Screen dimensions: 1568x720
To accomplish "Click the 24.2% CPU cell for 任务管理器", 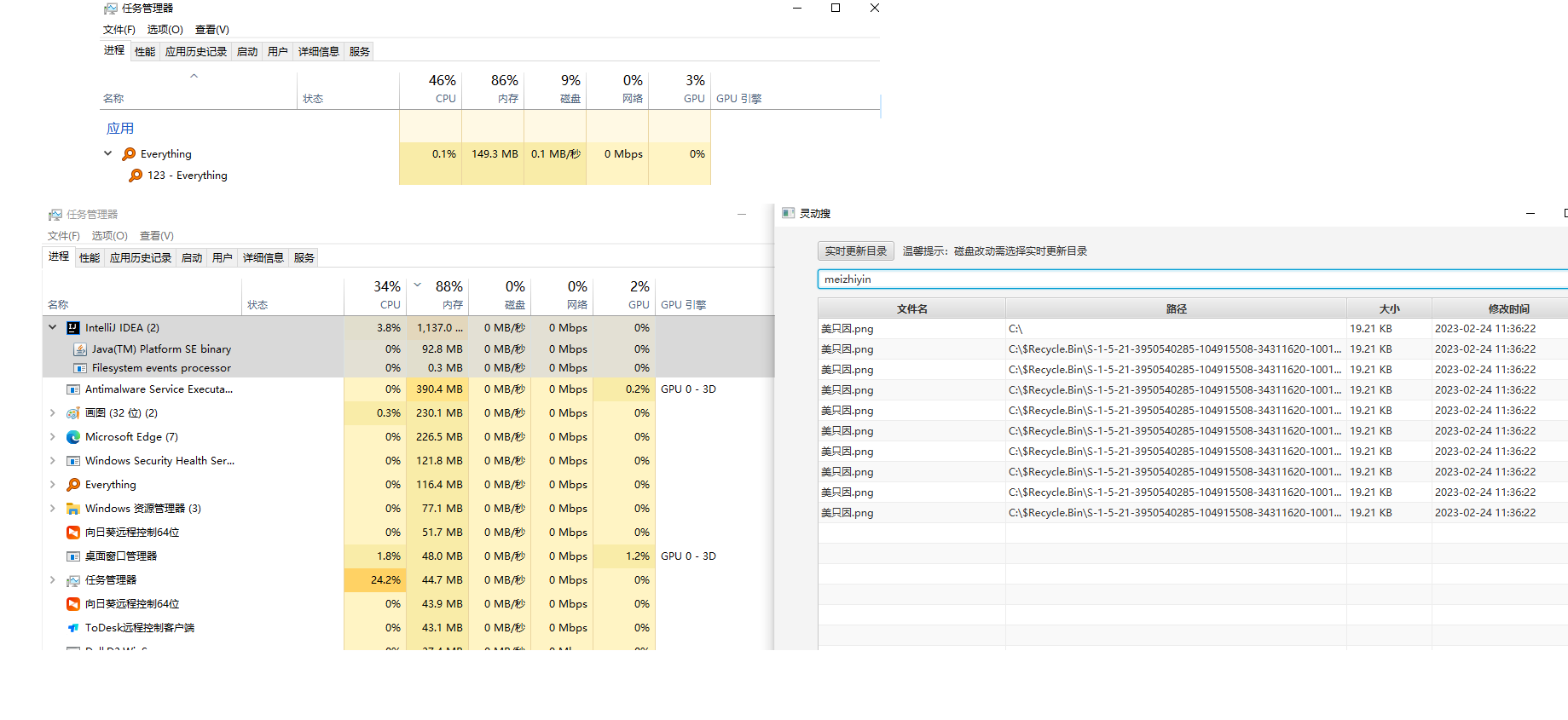I will coord(375,580).
